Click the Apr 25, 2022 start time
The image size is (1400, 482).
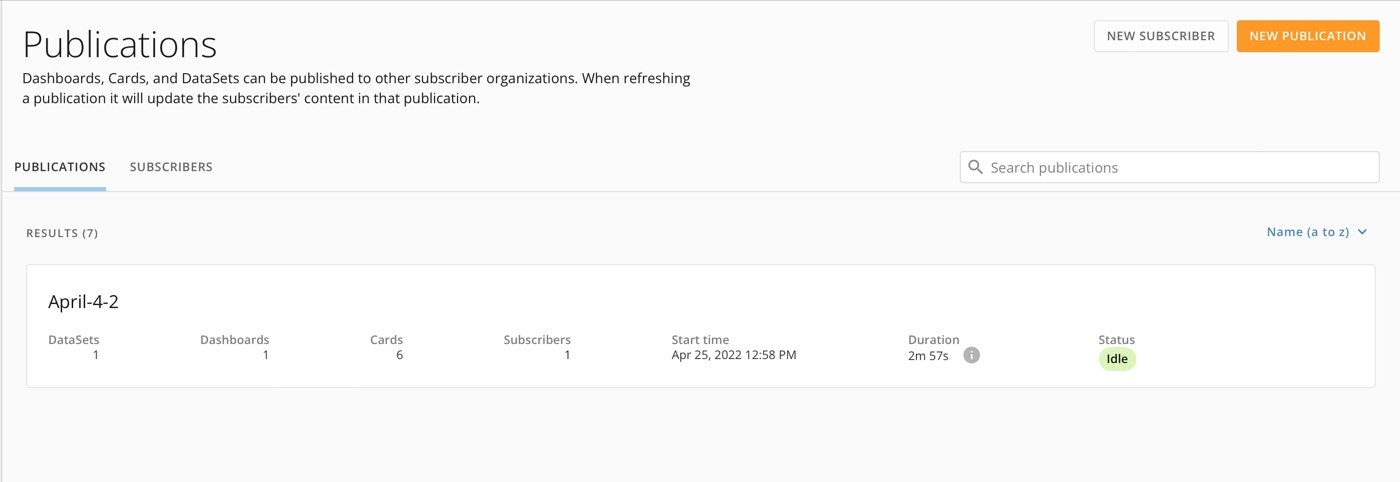point(734,355)
